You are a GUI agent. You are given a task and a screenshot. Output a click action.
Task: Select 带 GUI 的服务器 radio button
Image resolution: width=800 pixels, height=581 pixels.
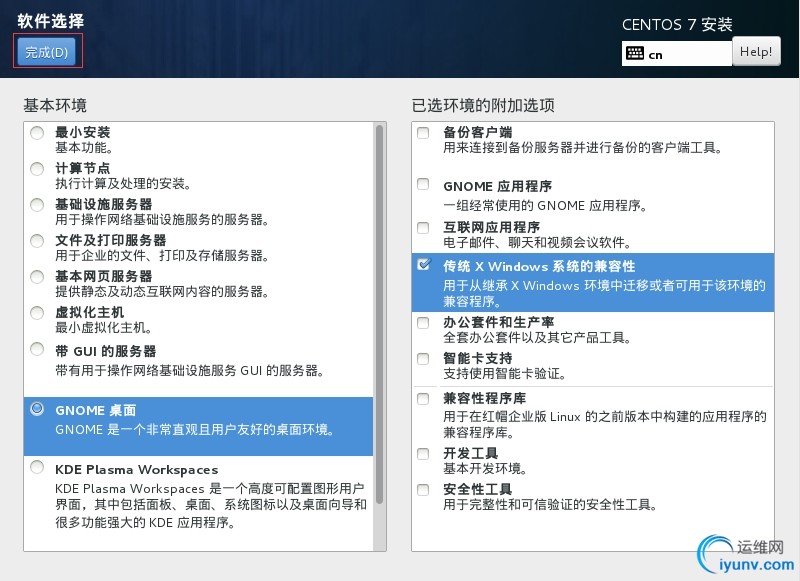coord(37,349)
